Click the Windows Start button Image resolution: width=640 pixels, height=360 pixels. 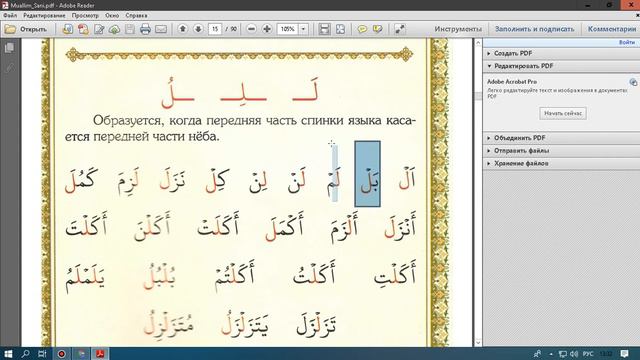coord(8,353)
